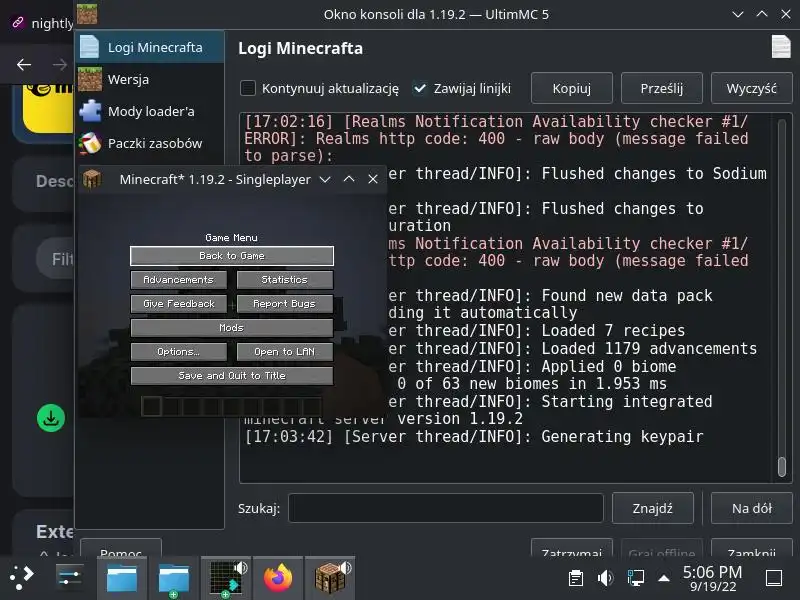Click the Kopiuj button

571,88
